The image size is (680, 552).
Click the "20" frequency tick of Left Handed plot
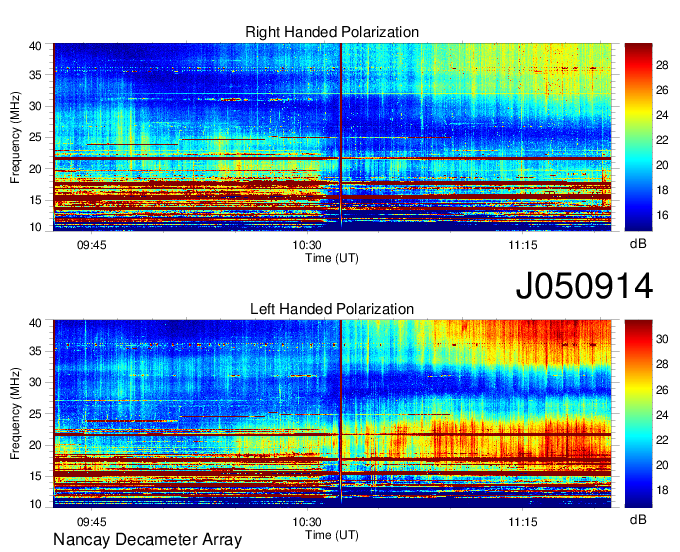click(36, 445)
